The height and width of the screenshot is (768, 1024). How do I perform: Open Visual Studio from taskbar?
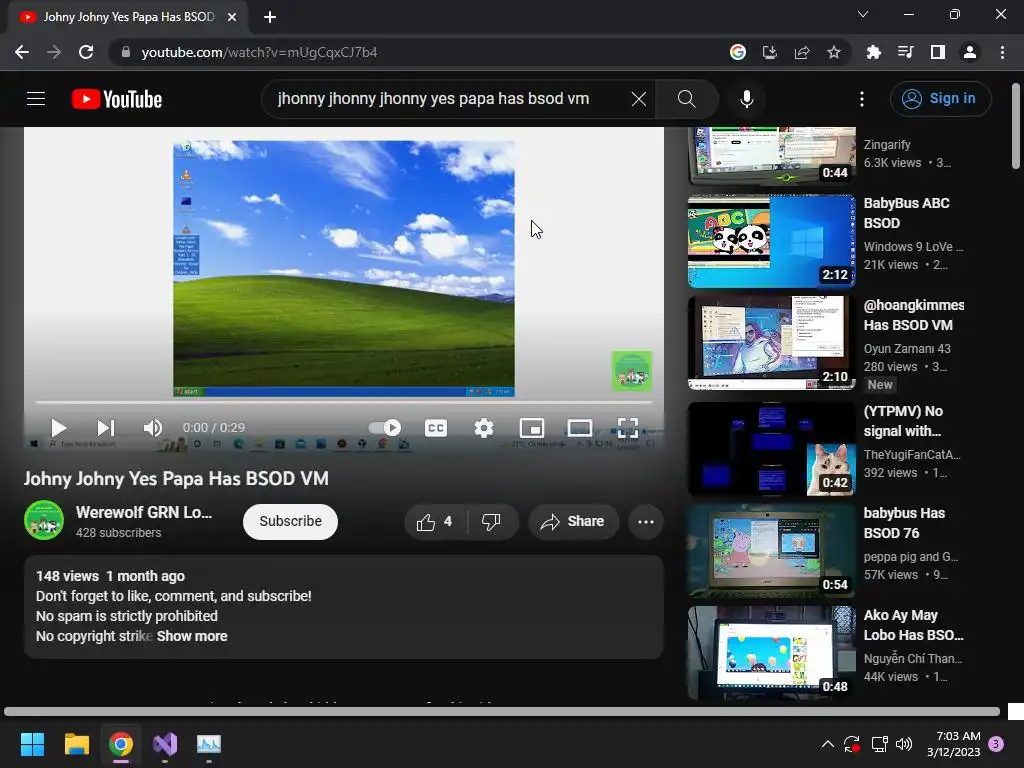165,744
